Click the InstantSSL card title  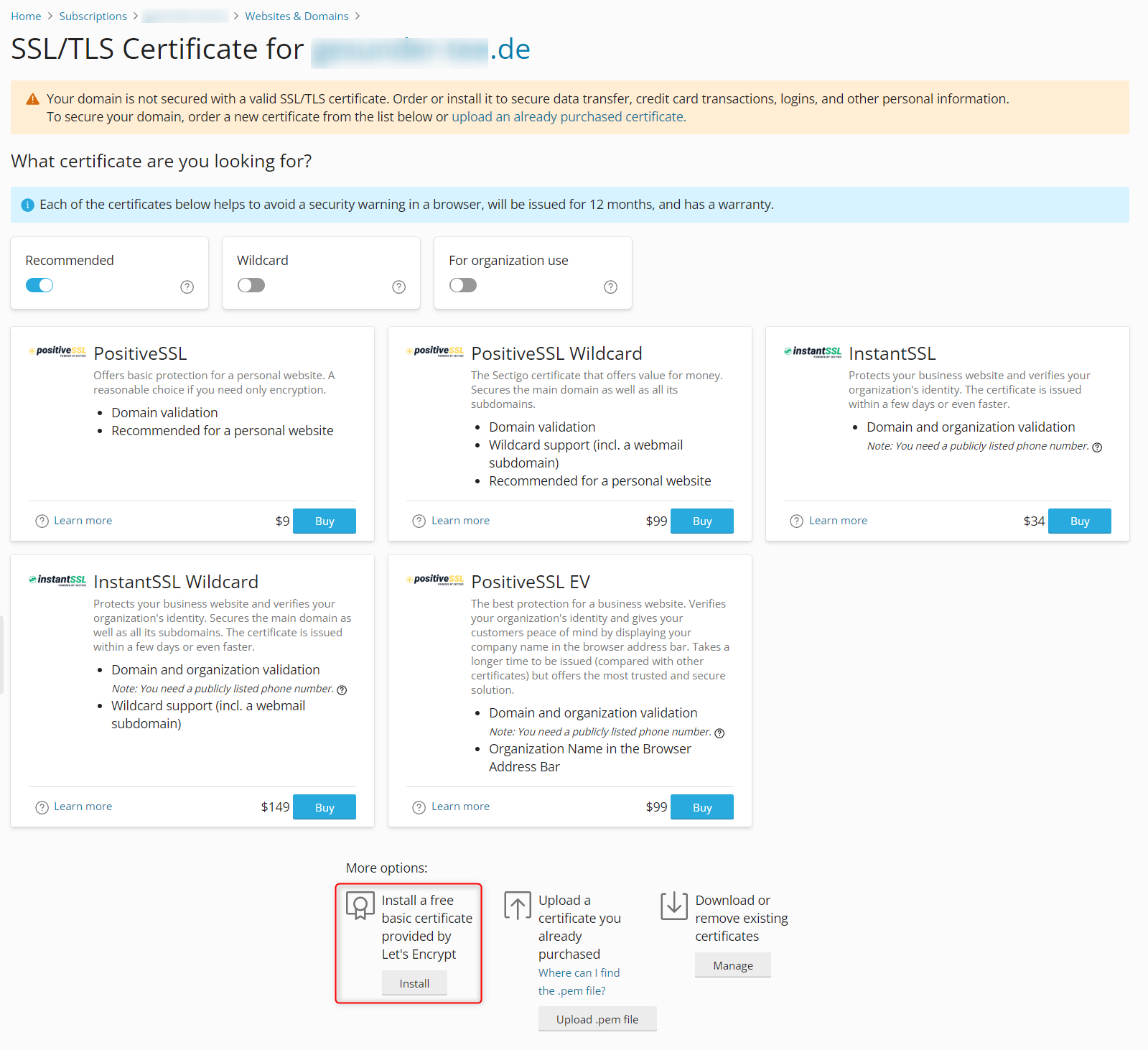892,354
